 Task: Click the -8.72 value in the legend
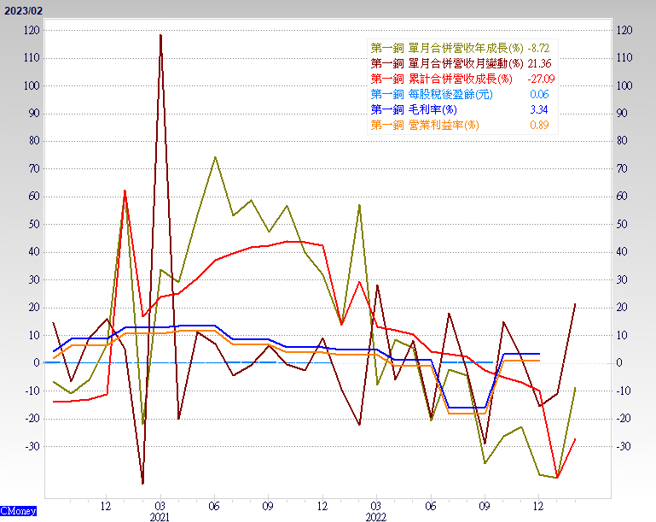pos(540,48)
